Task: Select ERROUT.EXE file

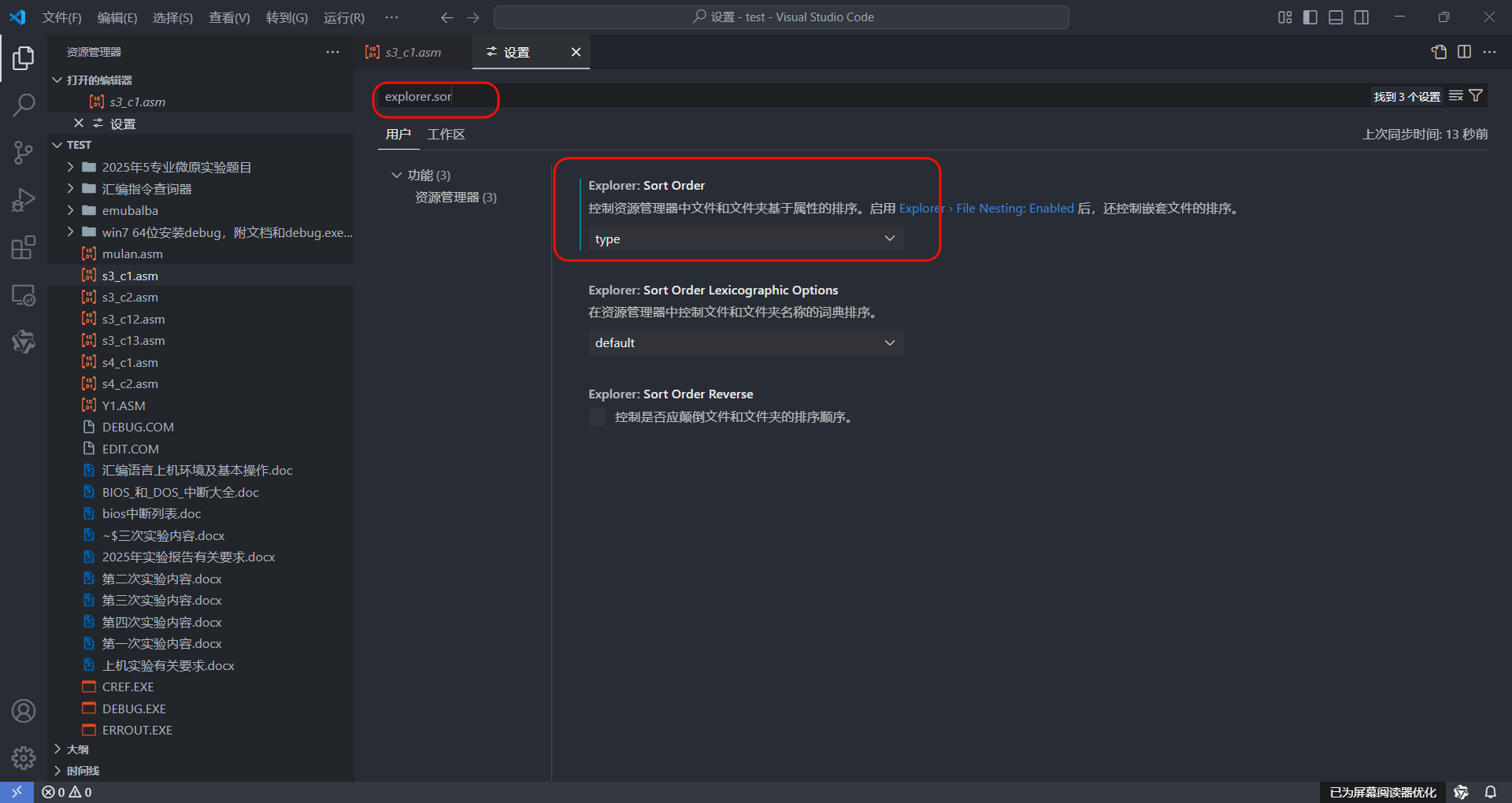Action: coord(200,730)
